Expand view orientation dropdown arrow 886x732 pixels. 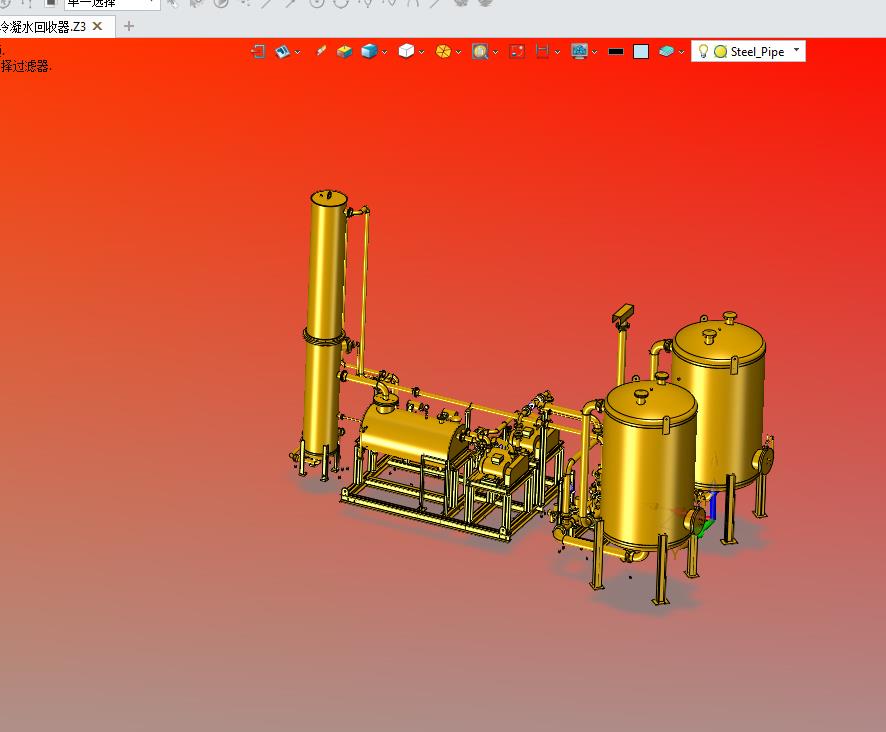coord(297,52)
